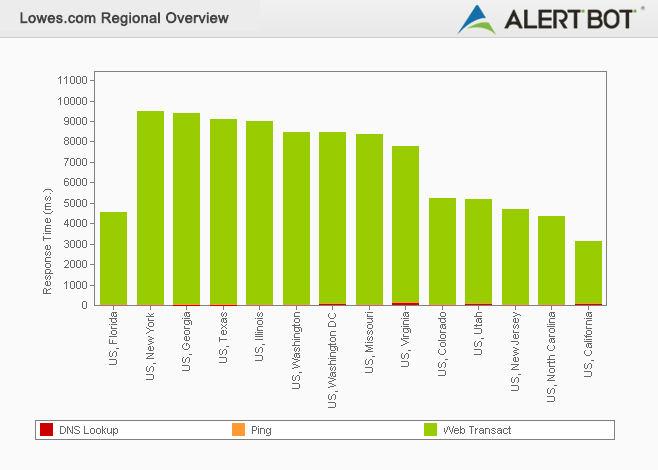Click the US, Missouri axis label
The width and height of the screenshot is (658, 470).
tap(369, 342)
